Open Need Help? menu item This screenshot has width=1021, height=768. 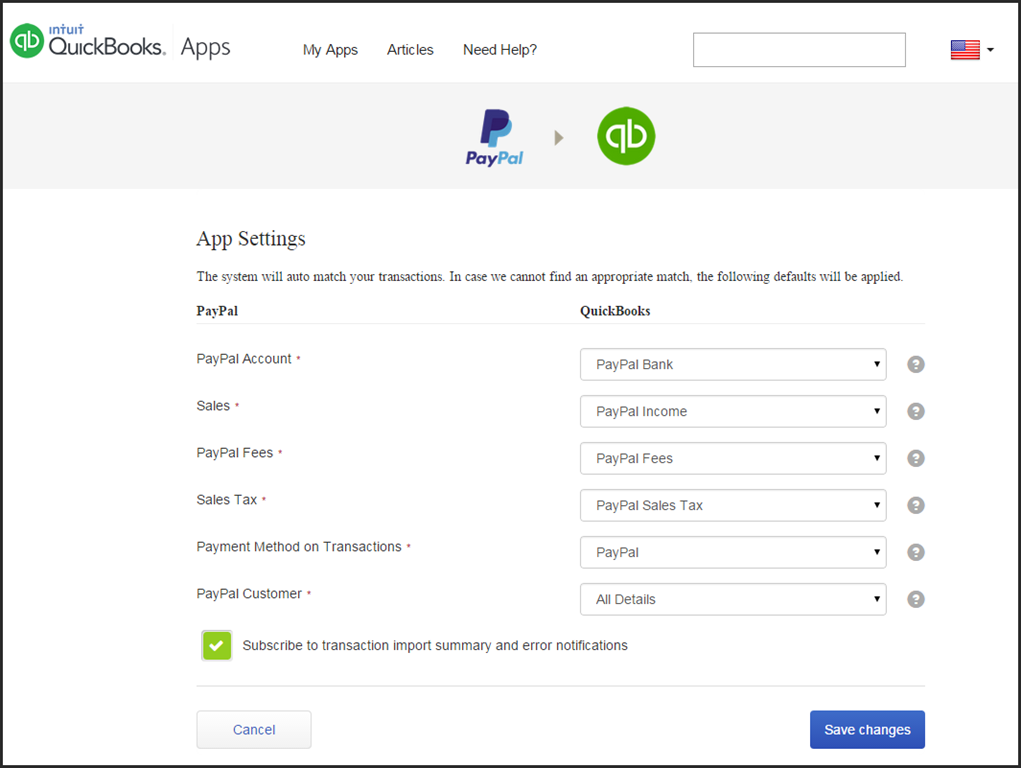(x=499, y=50)
